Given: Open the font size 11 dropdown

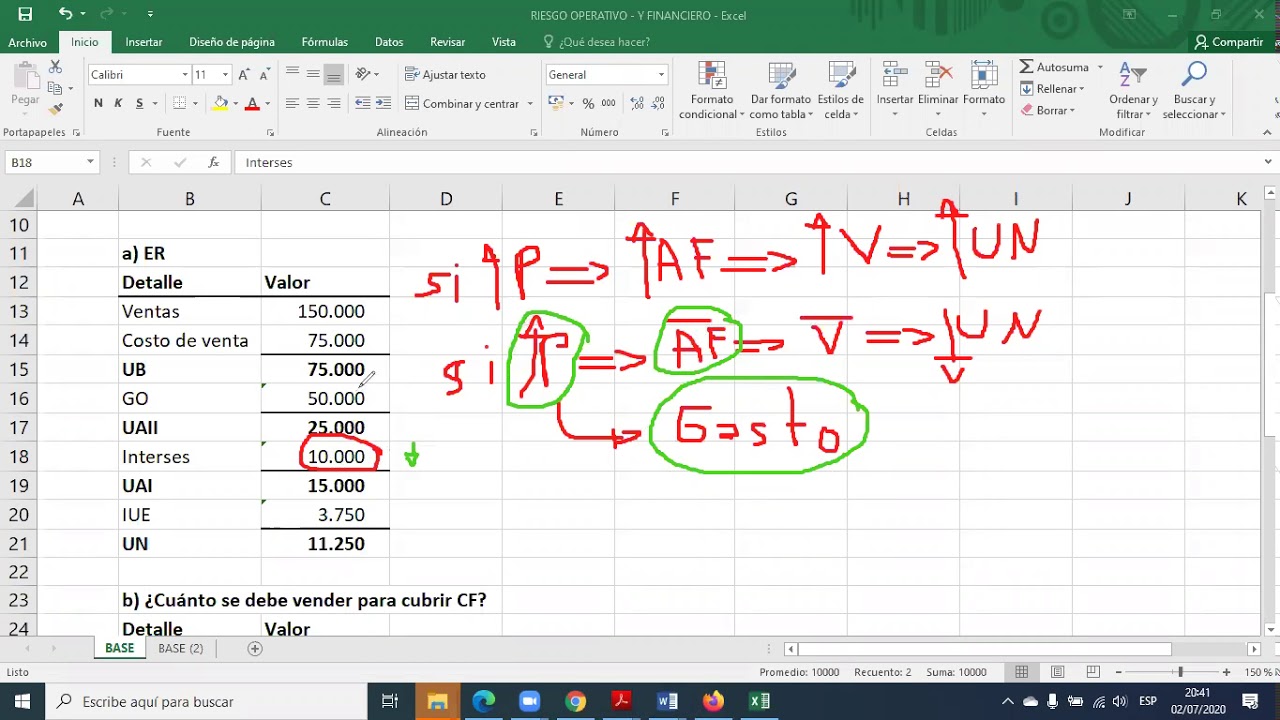Looking at the screenshot, I should 225,75.
